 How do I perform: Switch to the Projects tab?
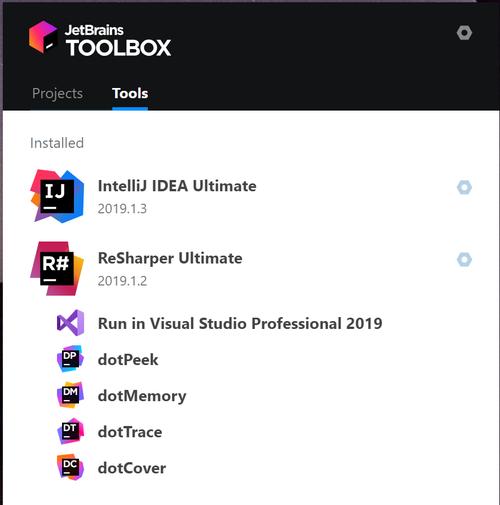tap(57, 93)
